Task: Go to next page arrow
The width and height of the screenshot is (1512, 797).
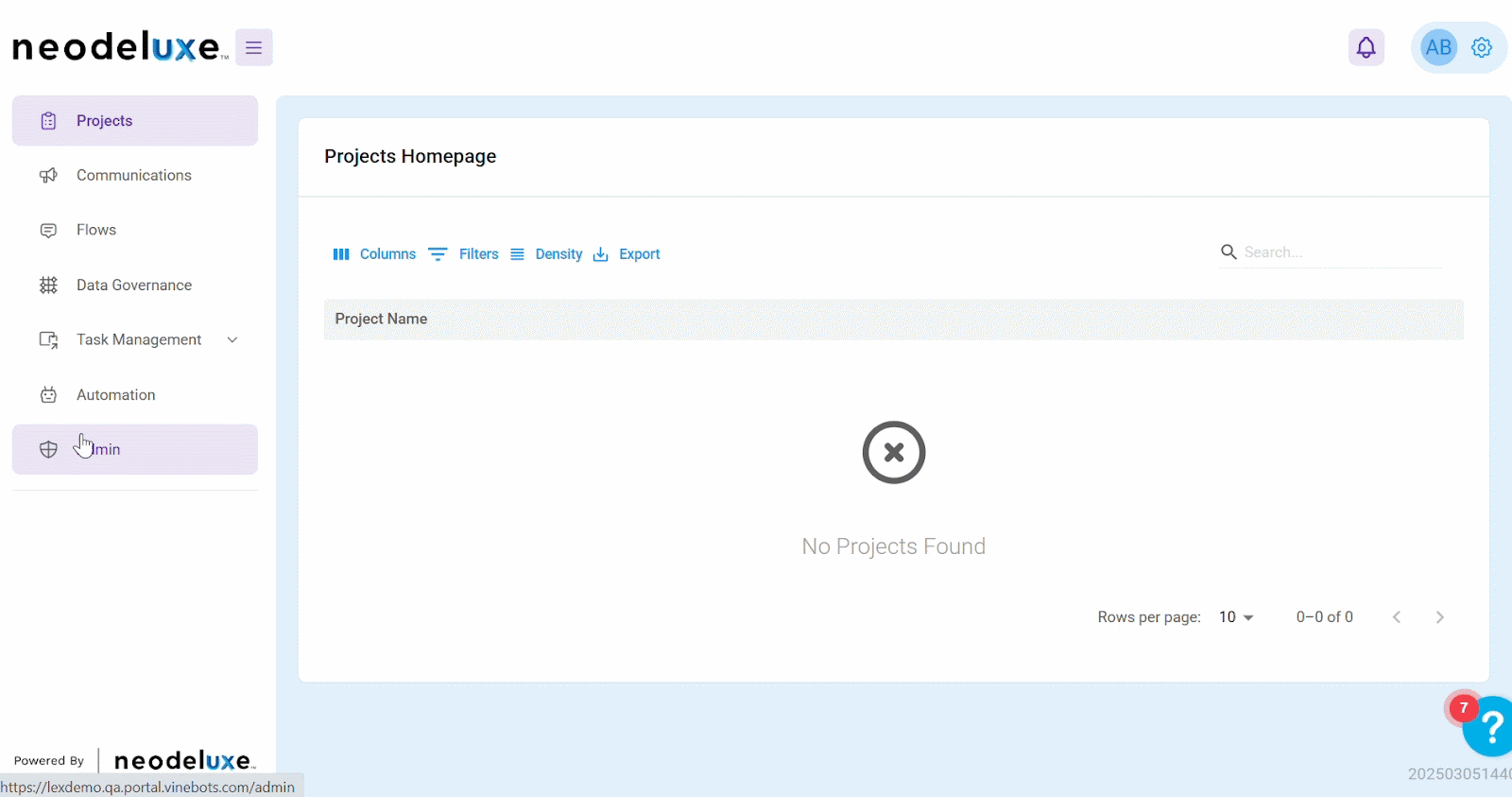Action: pyautogui.click(x=1439, y=617)
